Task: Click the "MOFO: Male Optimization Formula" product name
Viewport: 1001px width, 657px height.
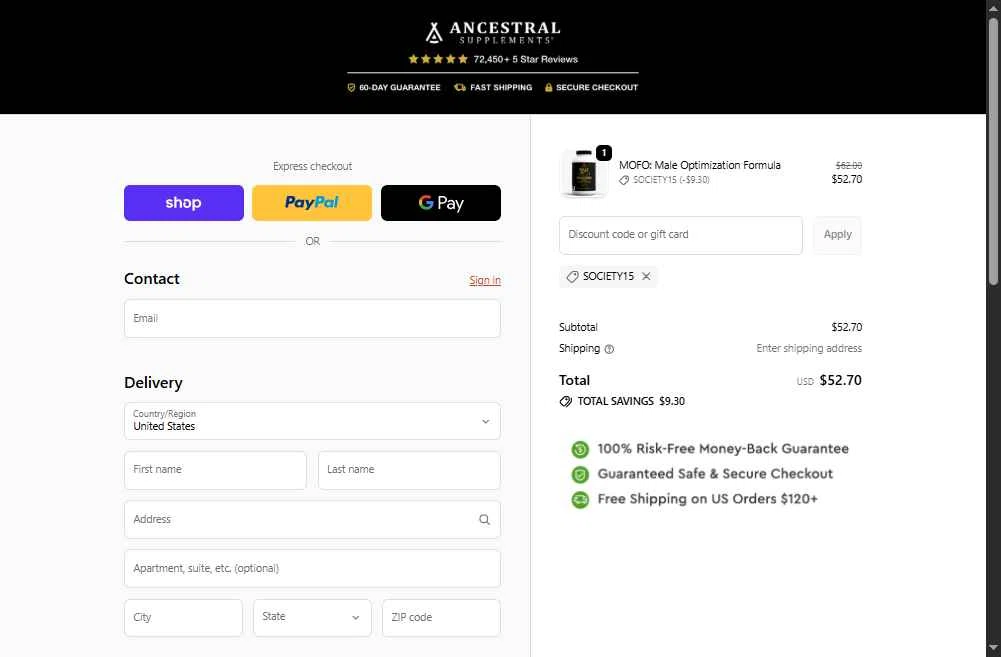Action: point(700,165)
